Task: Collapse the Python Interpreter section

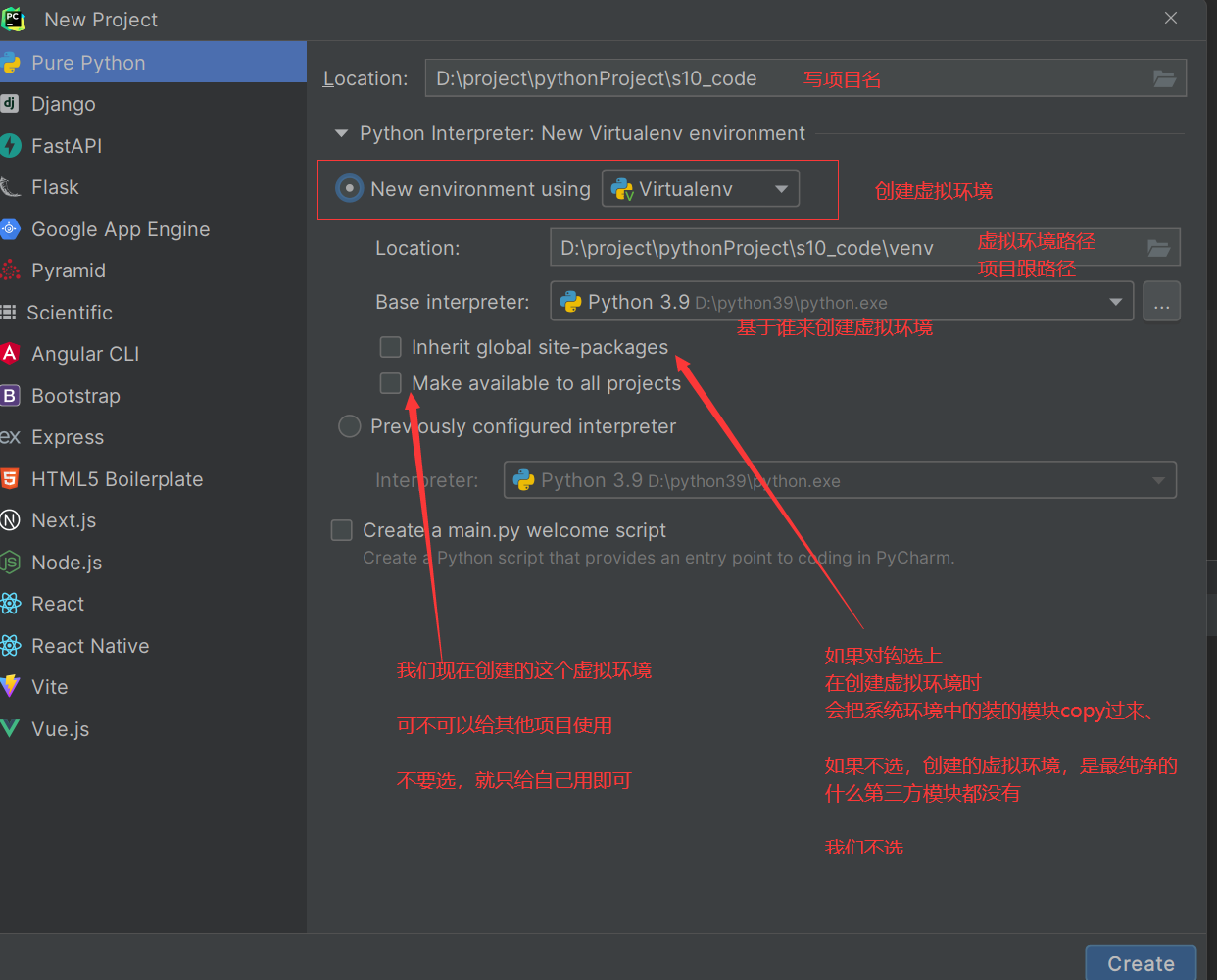Action: click(341, 133)
